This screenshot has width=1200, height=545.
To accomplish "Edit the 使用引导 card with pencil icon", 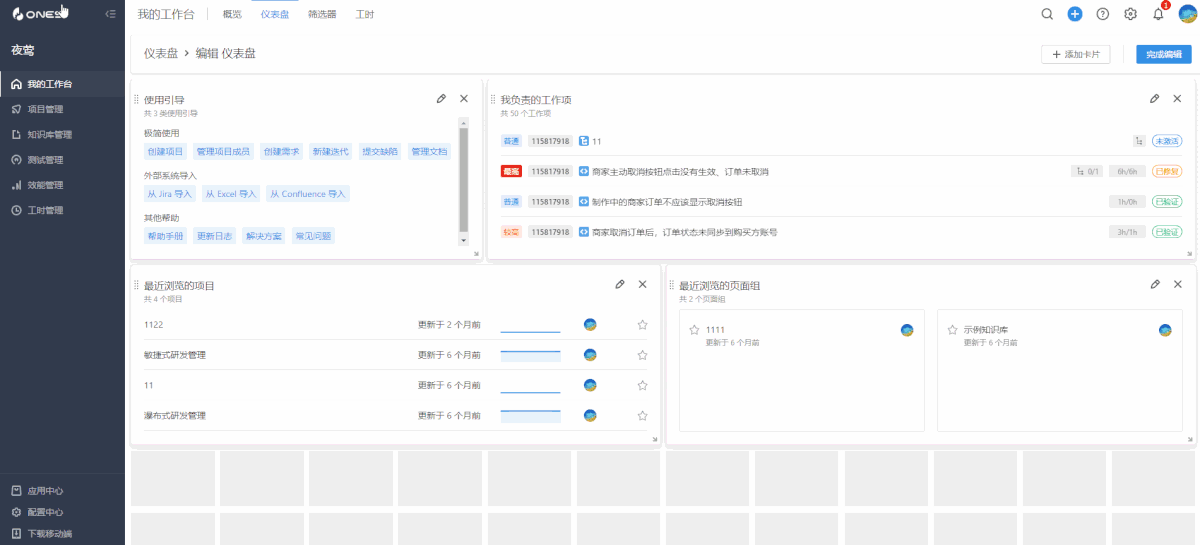I will 441,98.
